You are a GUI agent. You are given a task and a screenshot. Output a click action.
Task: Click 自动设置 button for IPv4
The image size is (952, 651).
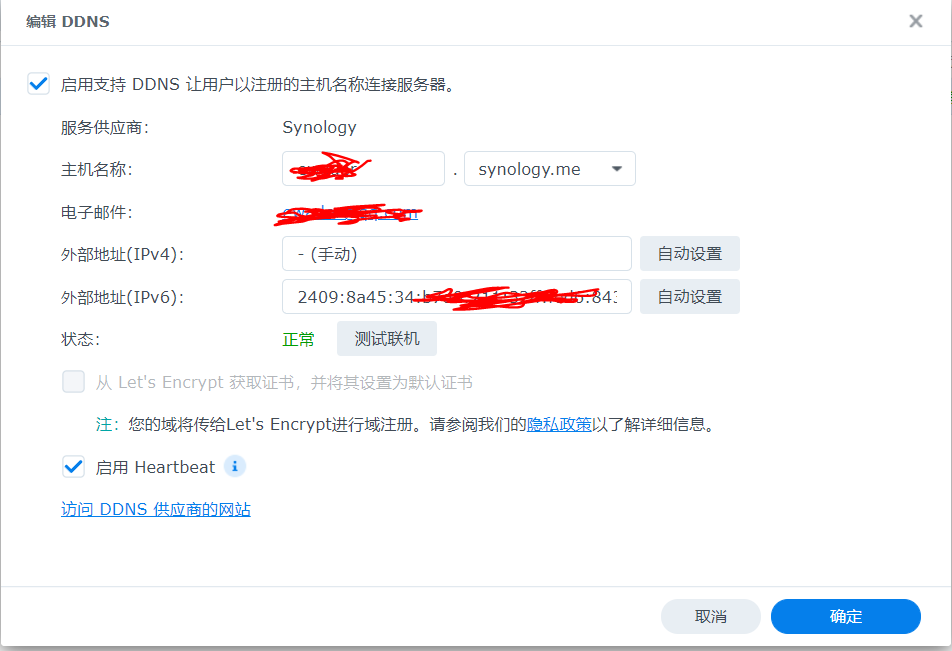click(690, 253)
